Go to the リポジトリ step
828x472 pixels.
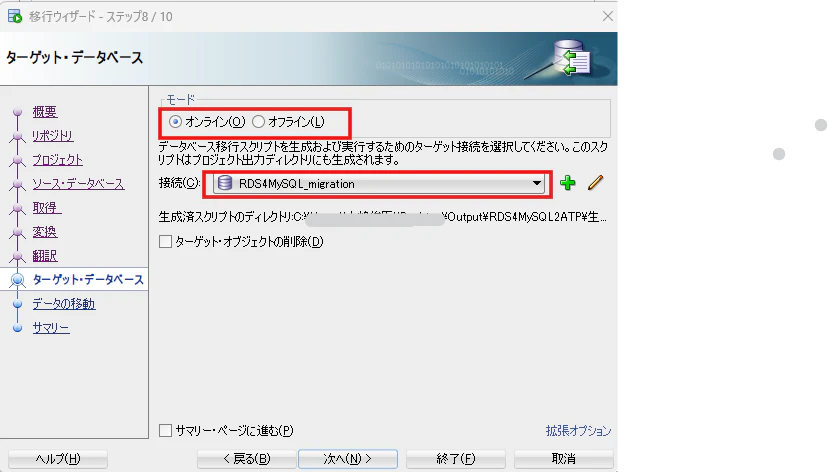pos(53,136)
